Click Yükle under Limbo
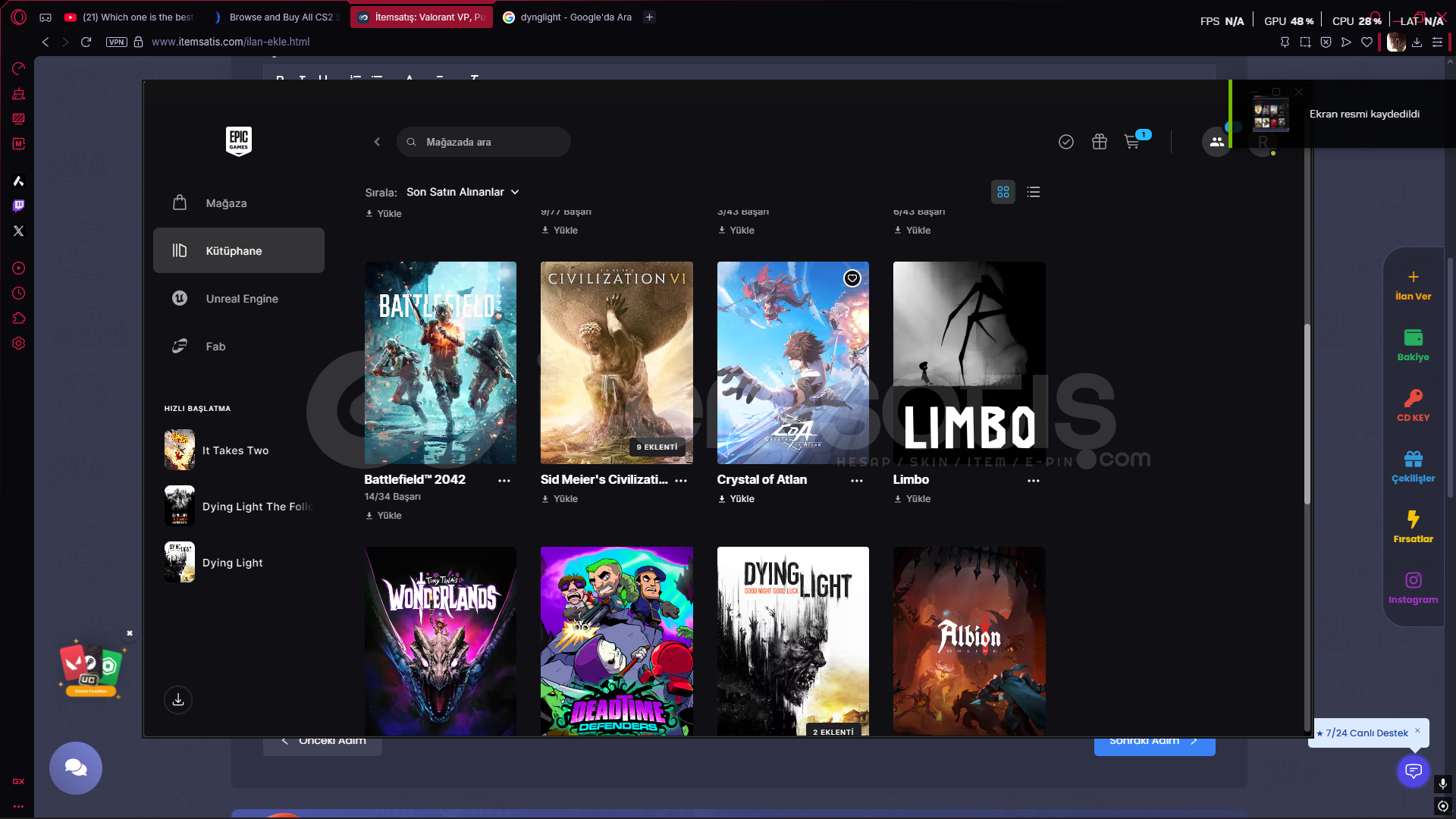The image size is (1456, 819). (x=912, y=499)
